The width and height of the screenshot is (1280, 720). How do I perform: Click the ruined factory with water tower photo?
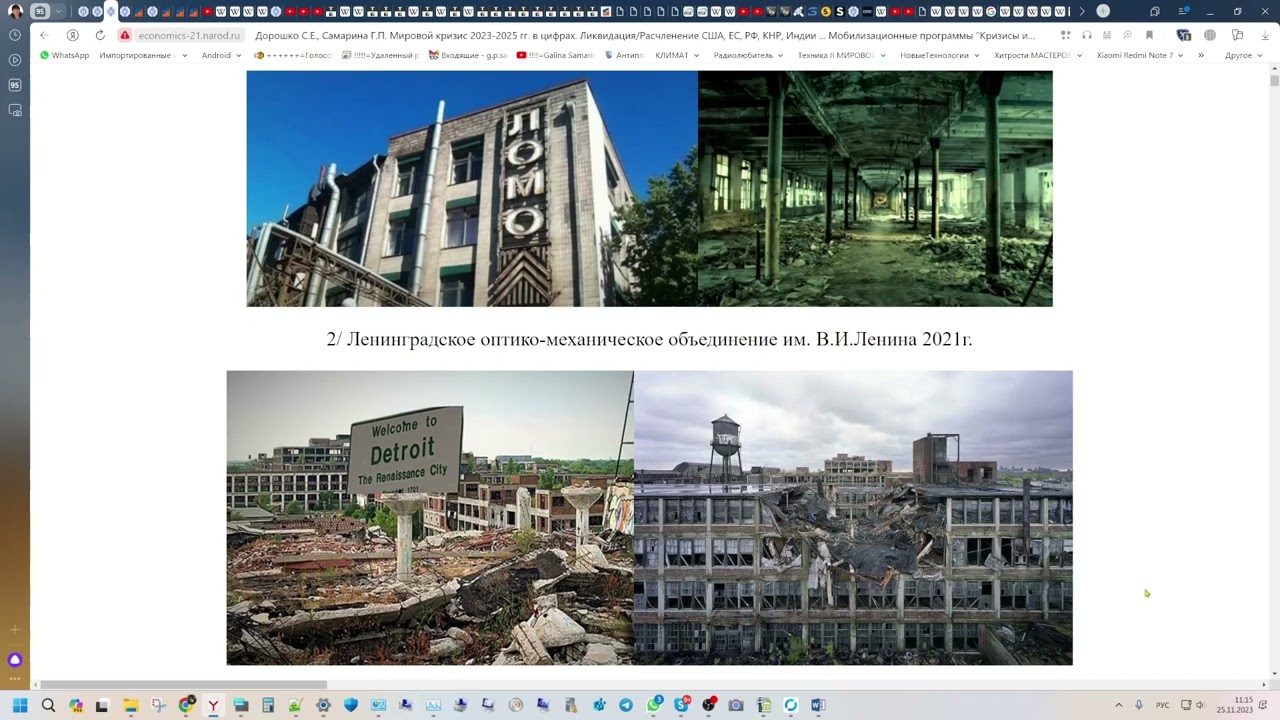click(x=853, y=518)
